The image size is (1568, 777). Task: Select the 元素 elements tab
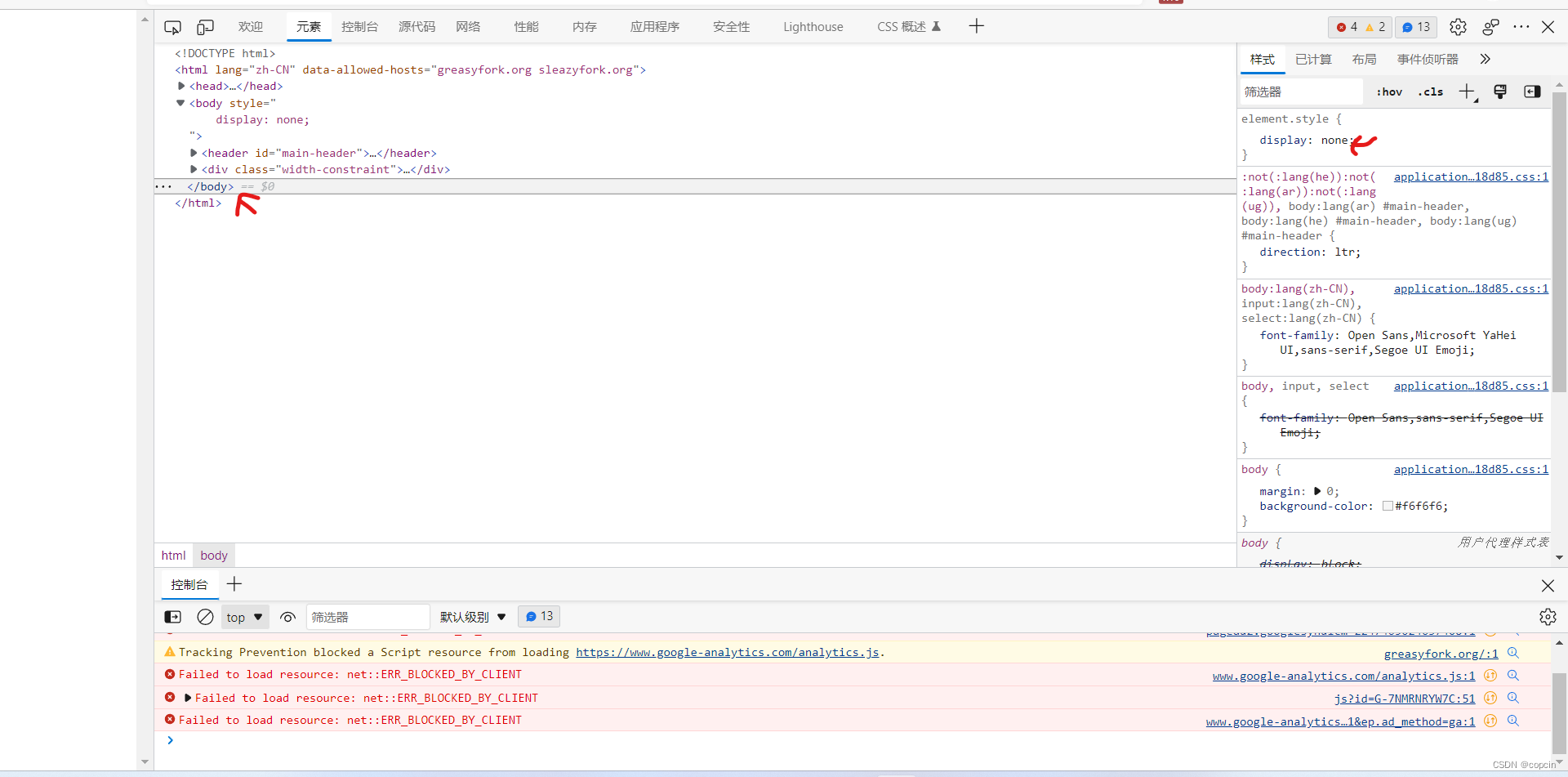click(x=309, y=27)
